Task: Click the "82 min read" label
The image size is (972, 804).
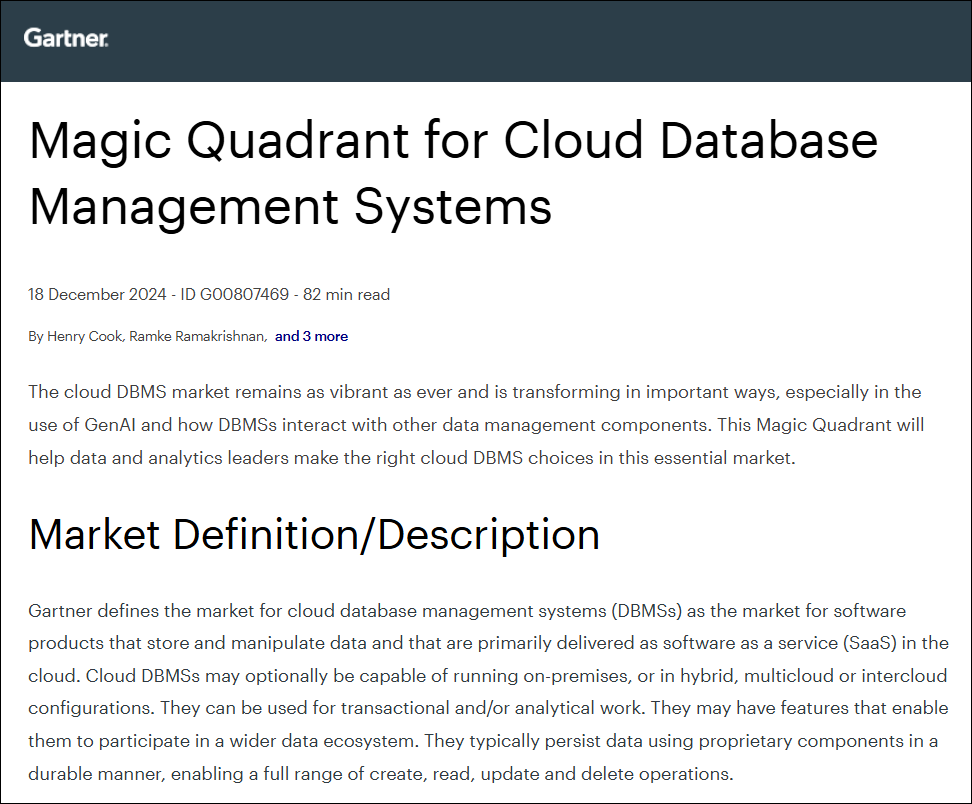Action: coord(346,295)
